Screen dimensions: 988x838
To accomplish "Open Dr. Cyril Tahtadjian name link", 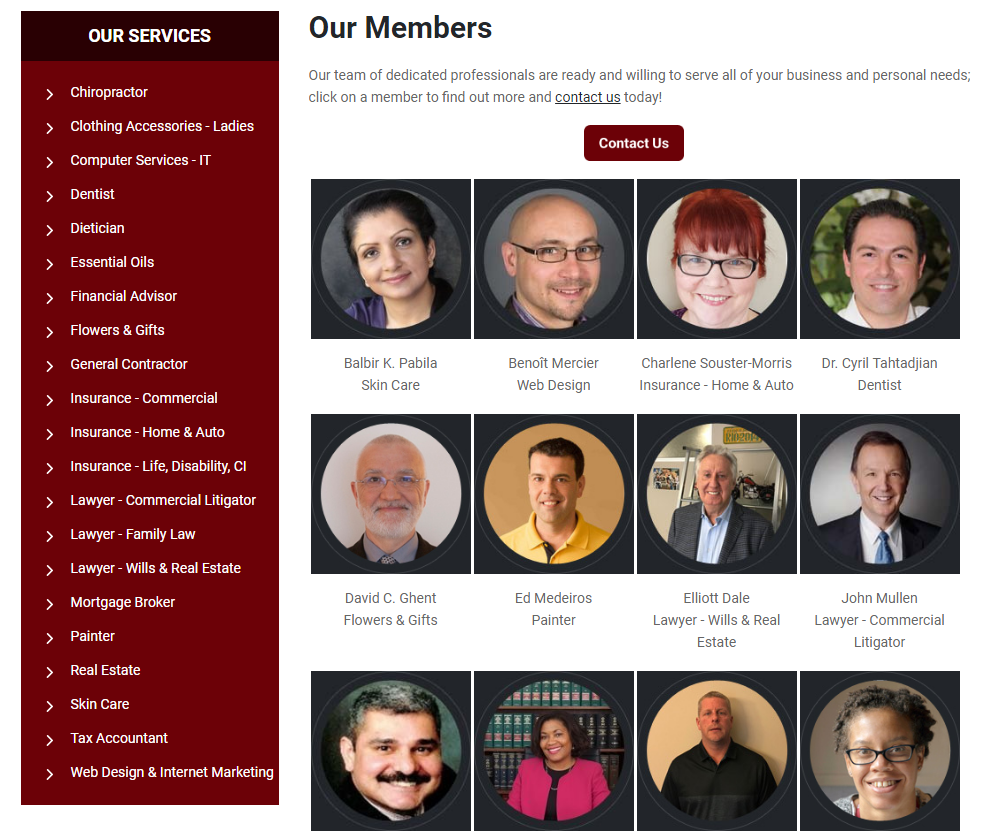I will [880, 363].
